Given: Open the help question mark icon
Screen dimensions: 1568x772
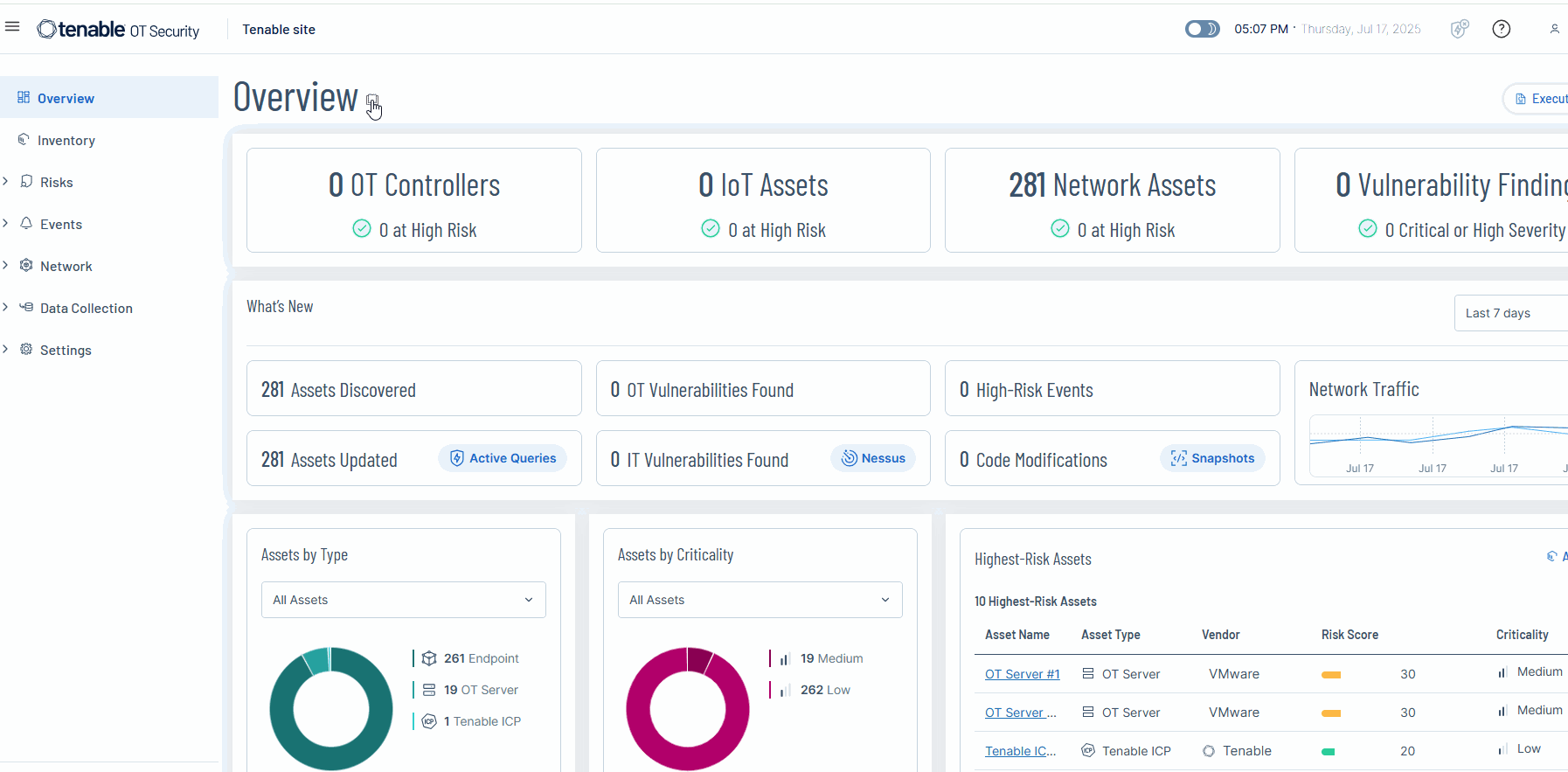Looking at the screenshot, I should click(1501, 29).
